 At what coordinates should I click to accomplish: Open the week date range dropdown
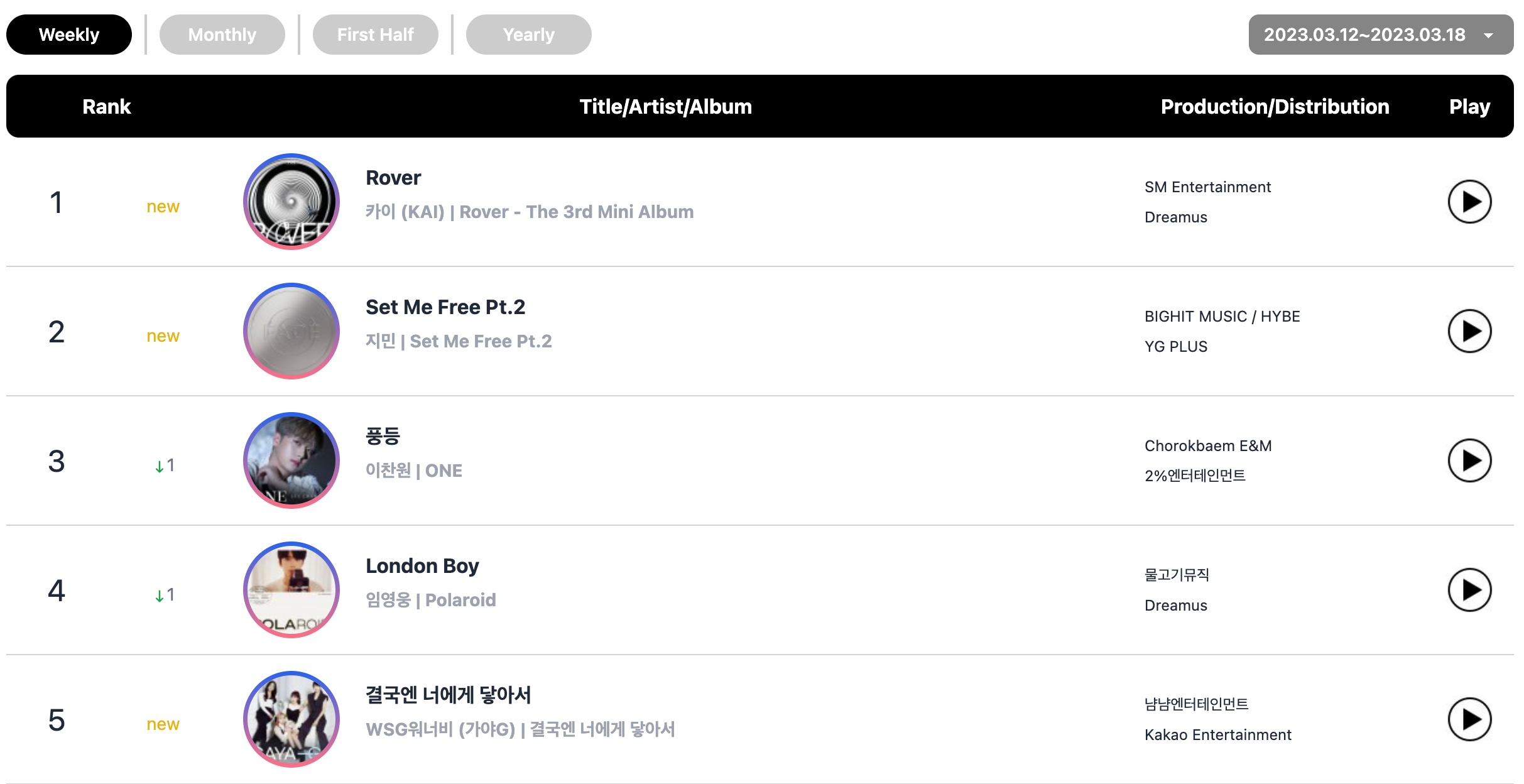click(x=1381, y=35)
